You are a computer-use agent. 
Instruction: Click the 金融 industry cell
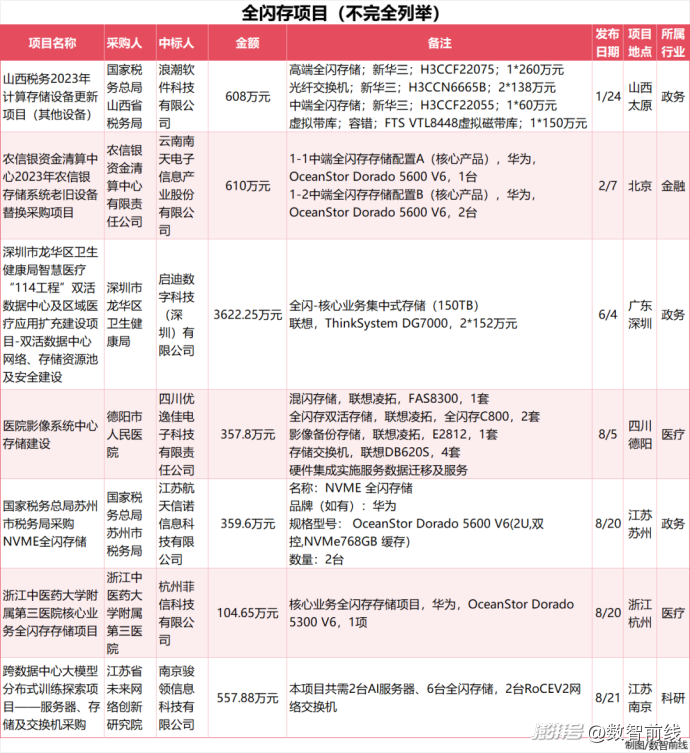click(673, 186)
